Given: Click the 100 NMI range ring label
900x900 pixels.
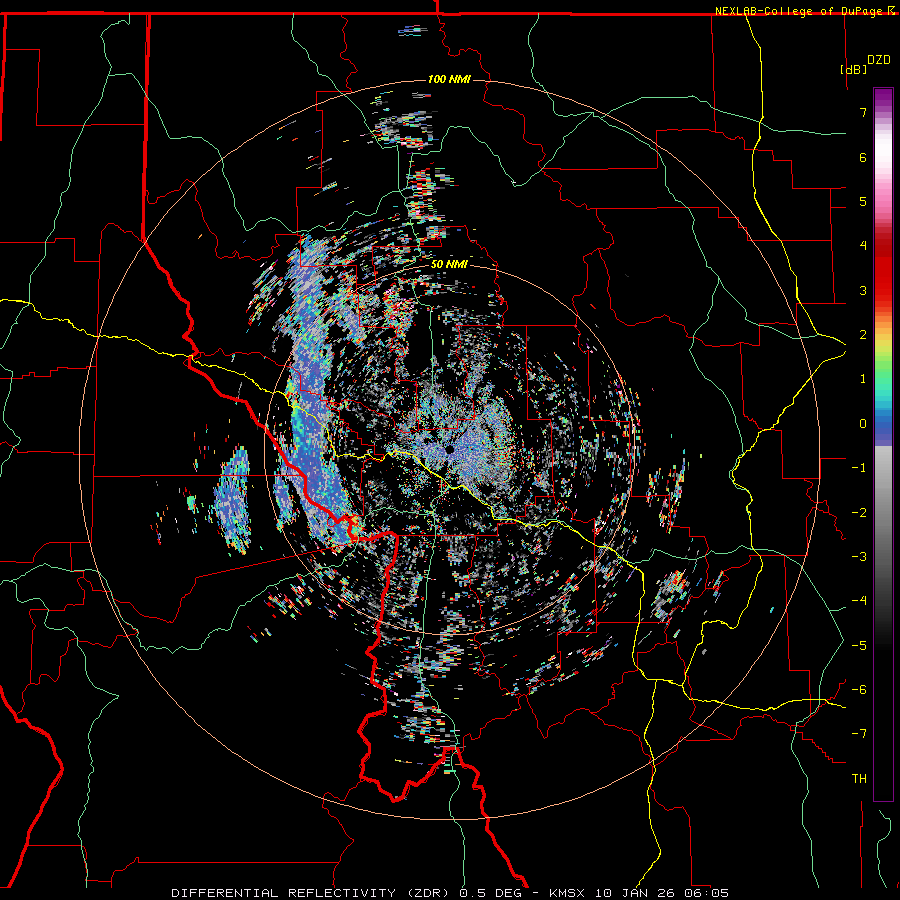Looking at the screenshot, I should coord(449,79).
